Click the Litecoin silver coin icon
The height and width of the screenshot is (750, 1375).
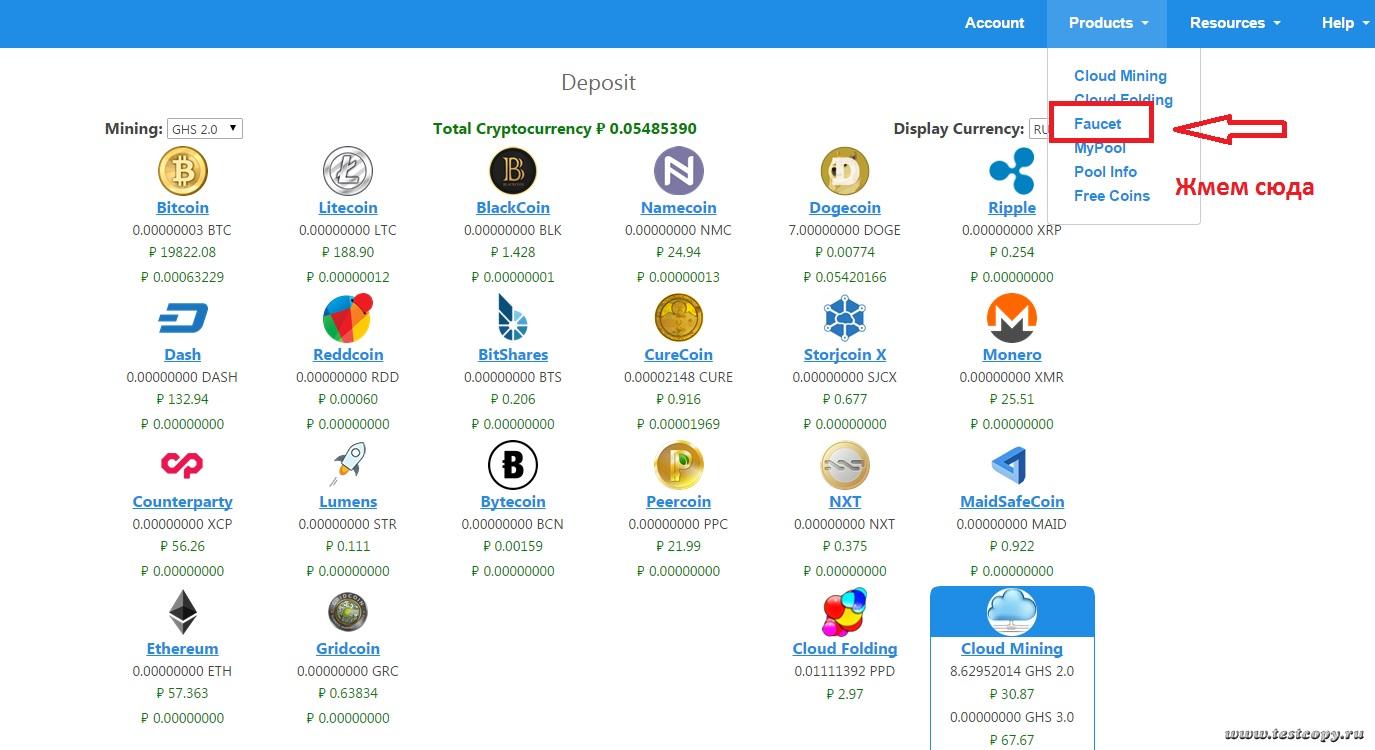(x=347, y=171)
